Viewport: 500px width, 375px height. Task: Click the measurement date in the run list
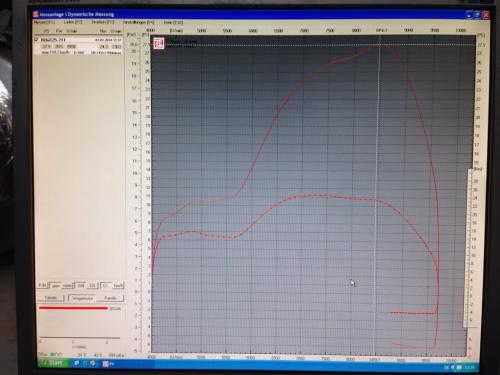click(108, 40)
